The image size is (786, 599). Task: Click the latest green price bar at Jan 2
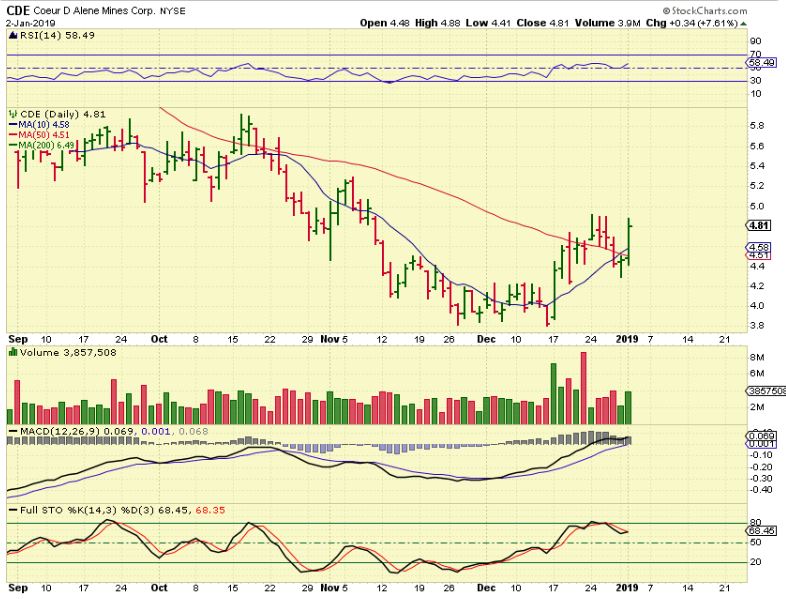point(629,241)
